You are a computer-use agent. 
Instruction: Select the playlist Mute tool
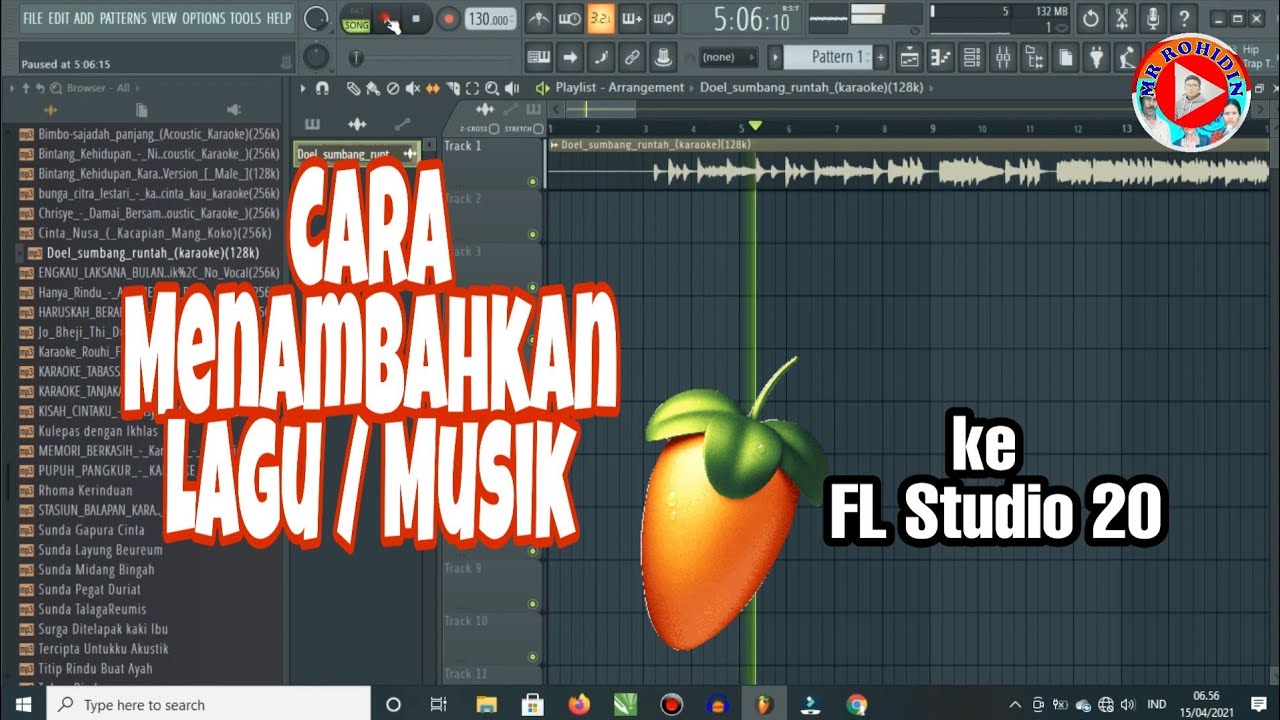[413, 88]
